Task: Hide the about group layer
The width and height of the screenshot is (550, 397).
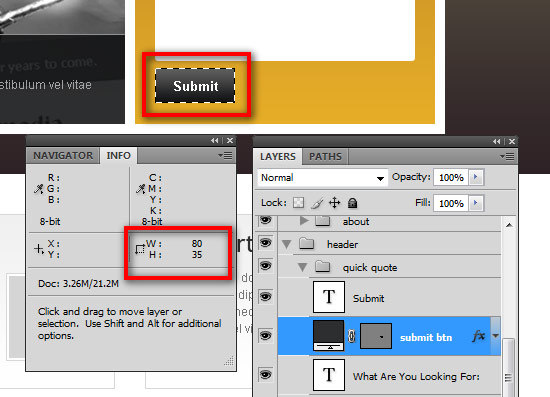Action: (x=266, y=220)
